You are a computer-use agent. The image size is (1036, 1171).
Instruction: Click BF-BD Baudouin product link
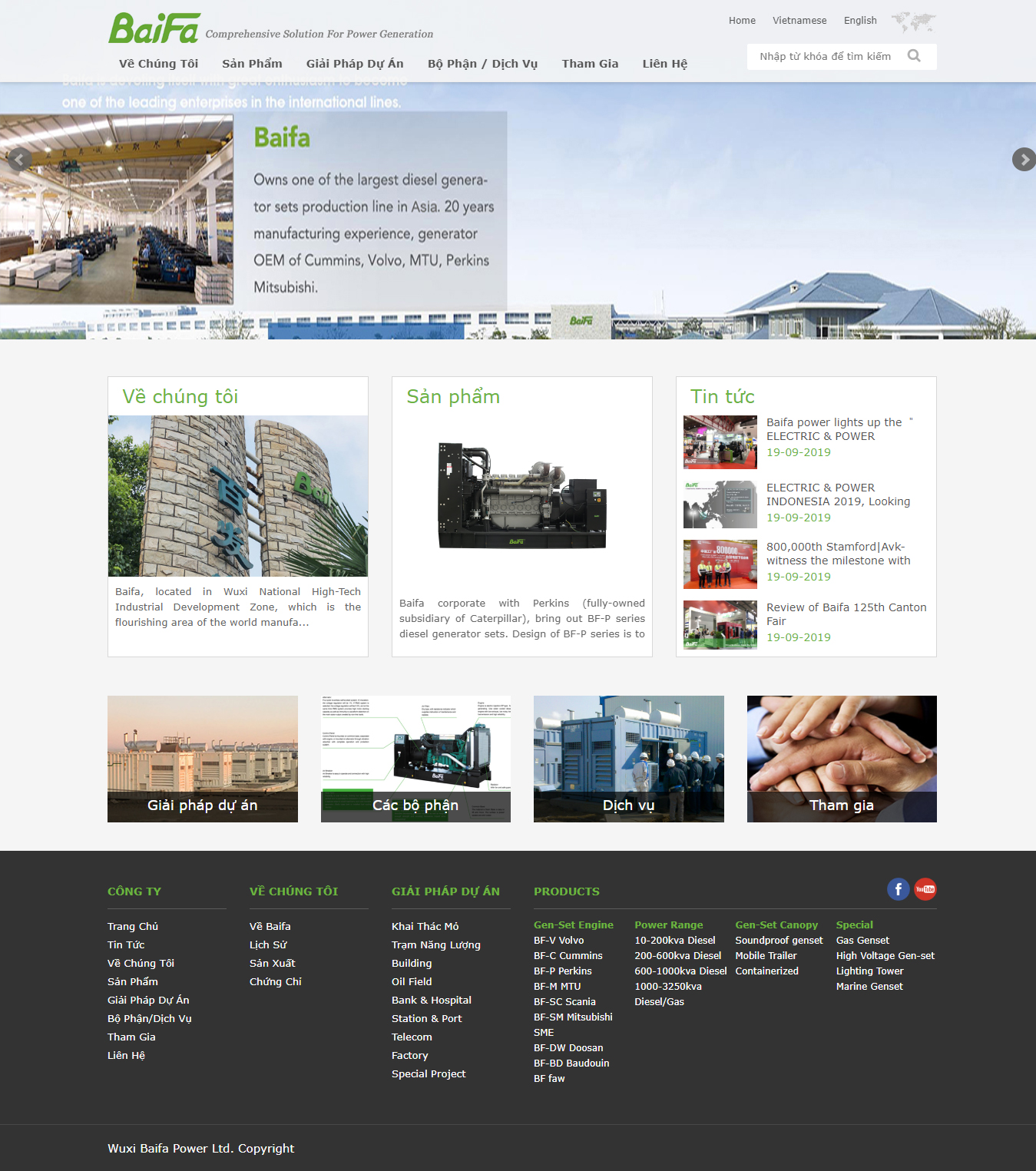tap(571, 1063)
